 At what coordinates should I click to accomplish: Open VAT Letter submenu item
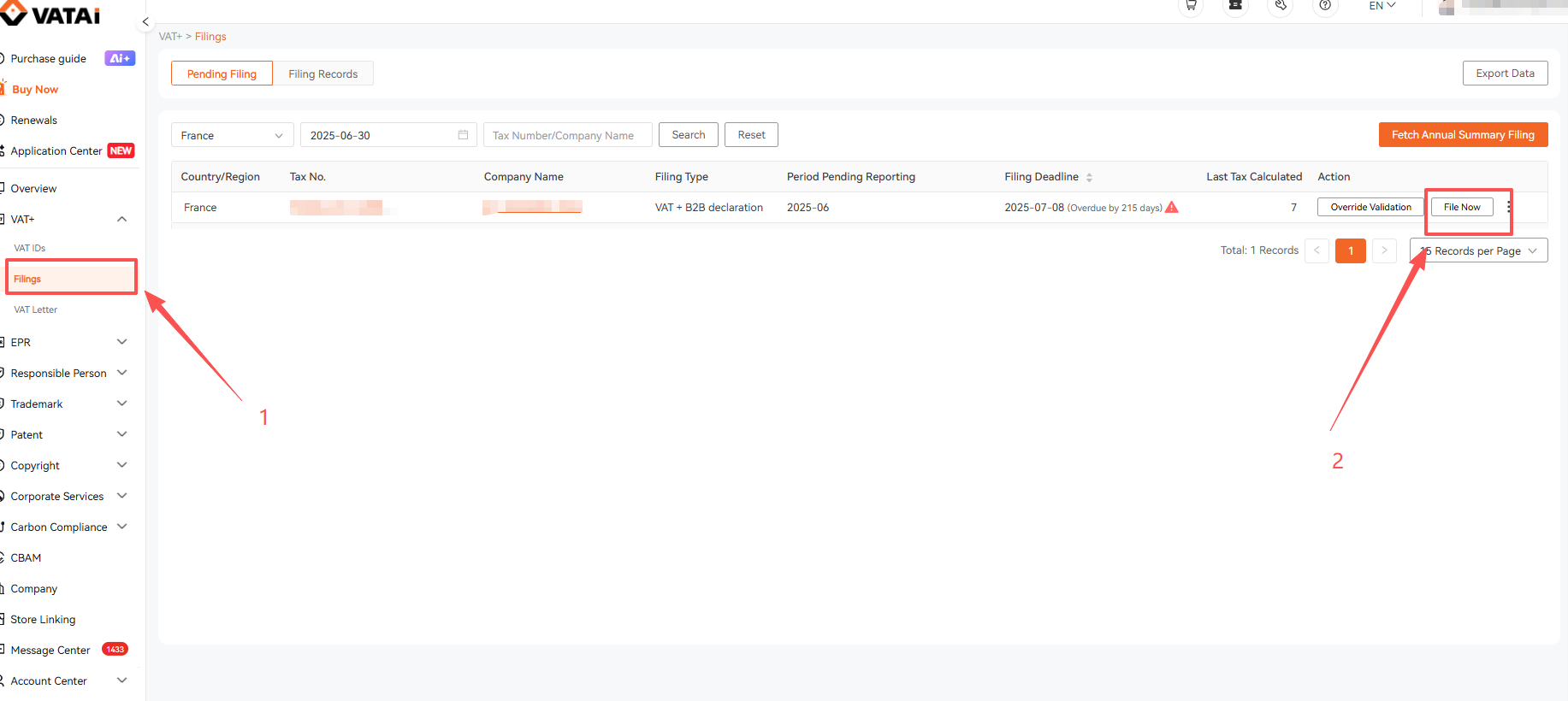click(36, 309)
